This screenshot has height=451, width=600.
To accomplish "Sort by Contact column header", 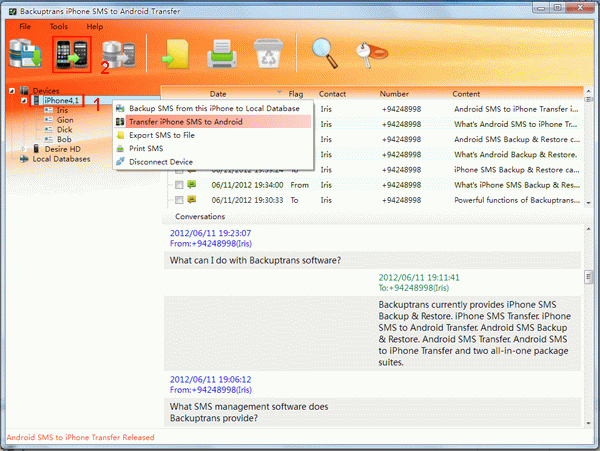I will [x=332, y=94].
